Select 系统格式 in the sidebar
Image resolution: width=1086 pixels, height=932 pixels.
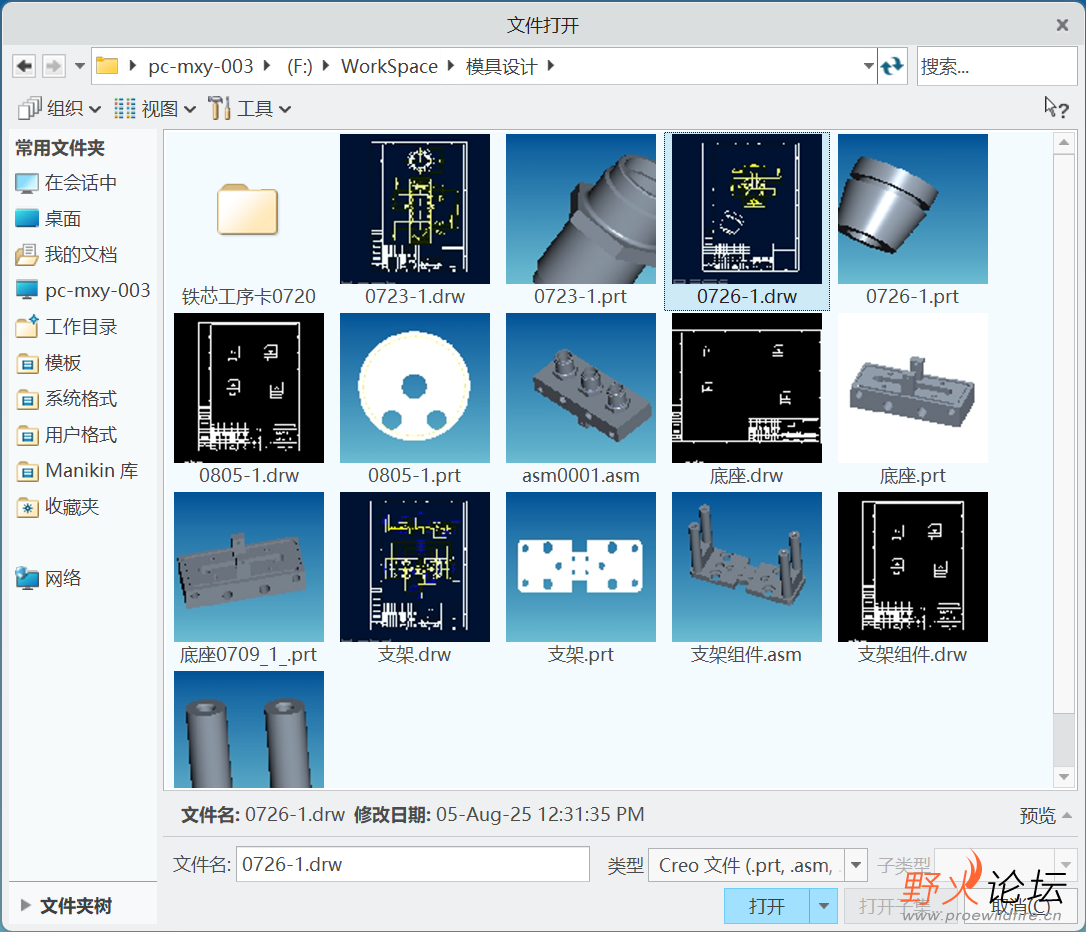[66, 399]
